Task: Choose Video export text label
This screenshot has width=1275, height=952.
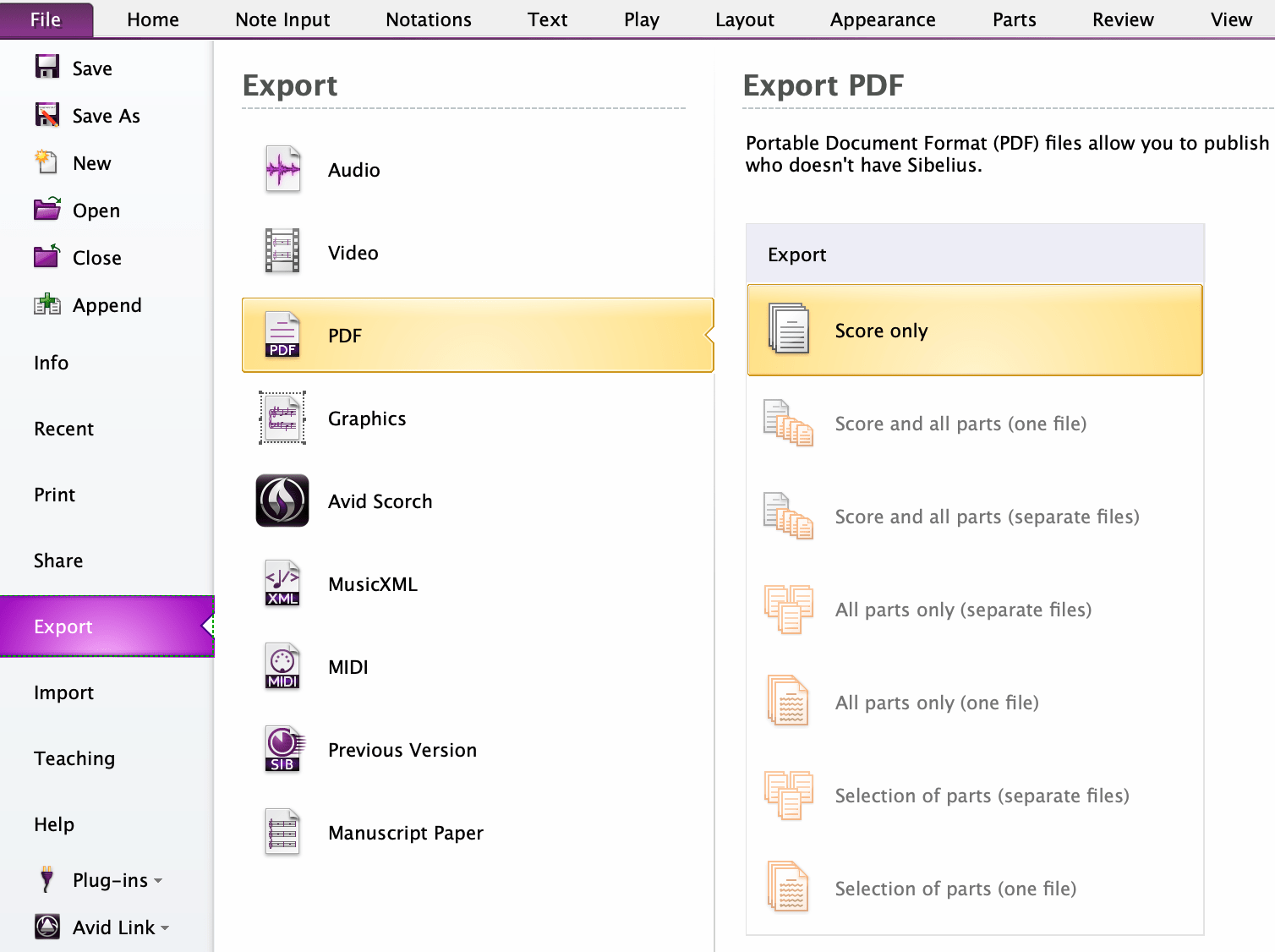Action: click(x=353, y=253)
